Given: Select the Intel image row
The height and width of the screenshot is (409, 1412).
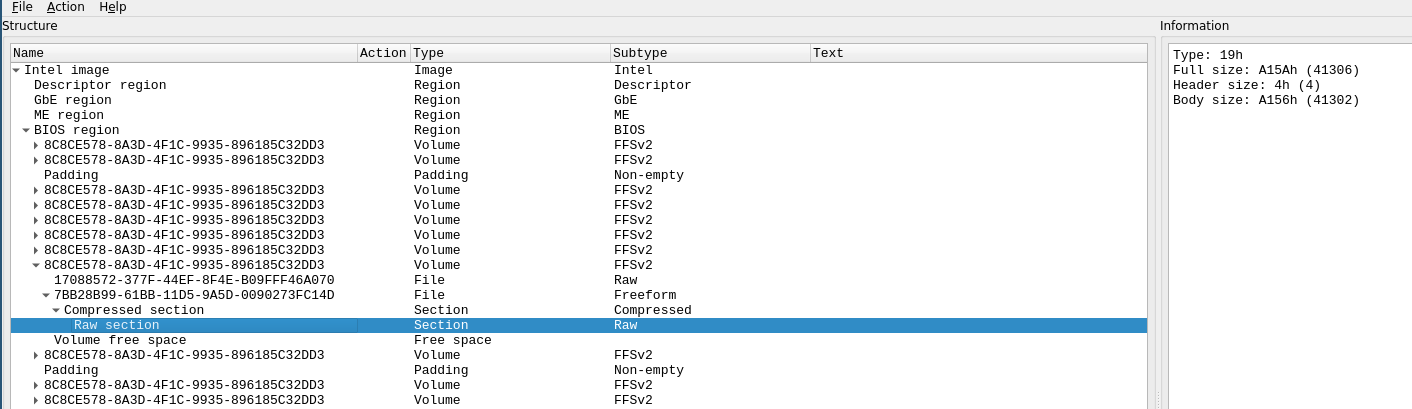Looking at the screenshot, I should 579,70.
